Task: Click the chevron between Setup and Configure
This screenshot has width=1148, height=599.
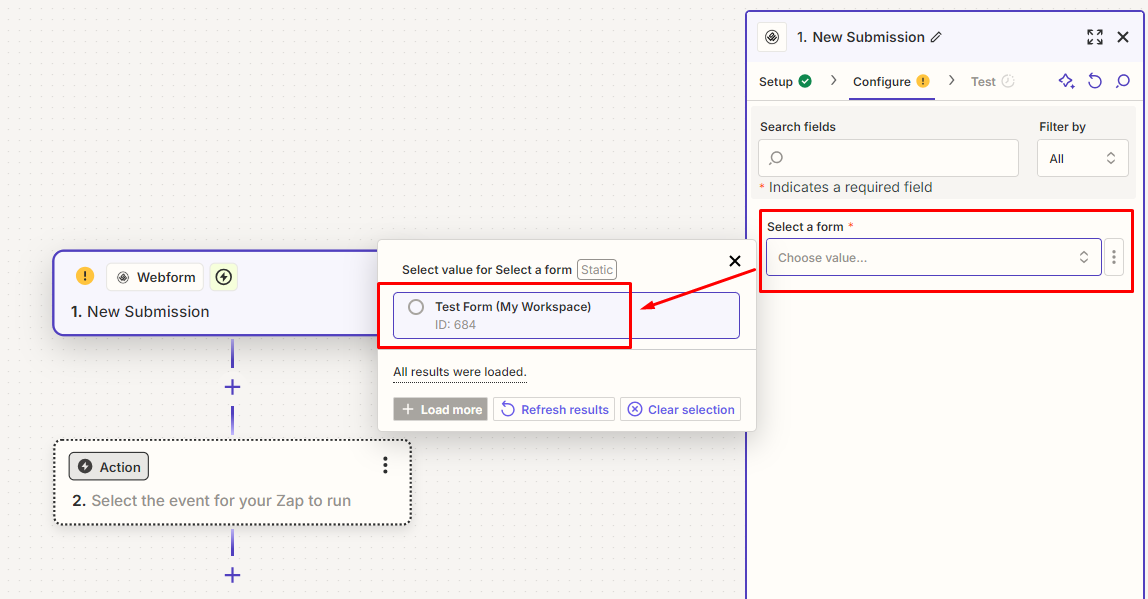Action: point(833,81)
